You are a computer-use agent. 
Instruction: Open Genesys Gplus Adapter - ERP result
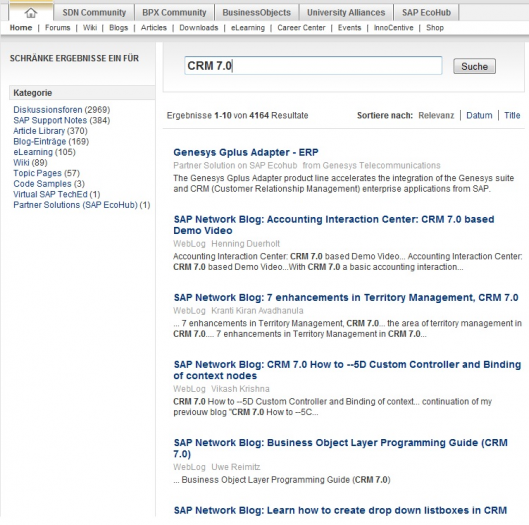pos(246,152)
